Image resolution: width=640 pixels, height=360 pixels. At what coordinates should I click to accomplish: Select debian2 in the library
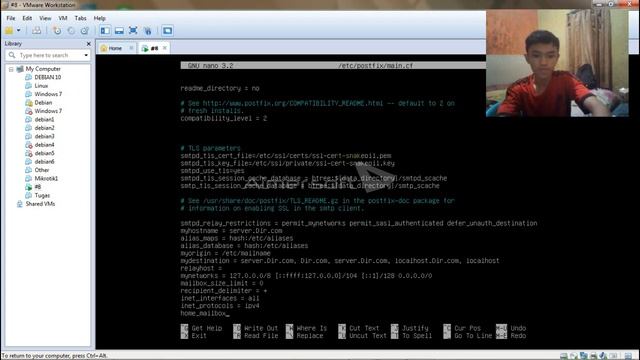[44, 128]
